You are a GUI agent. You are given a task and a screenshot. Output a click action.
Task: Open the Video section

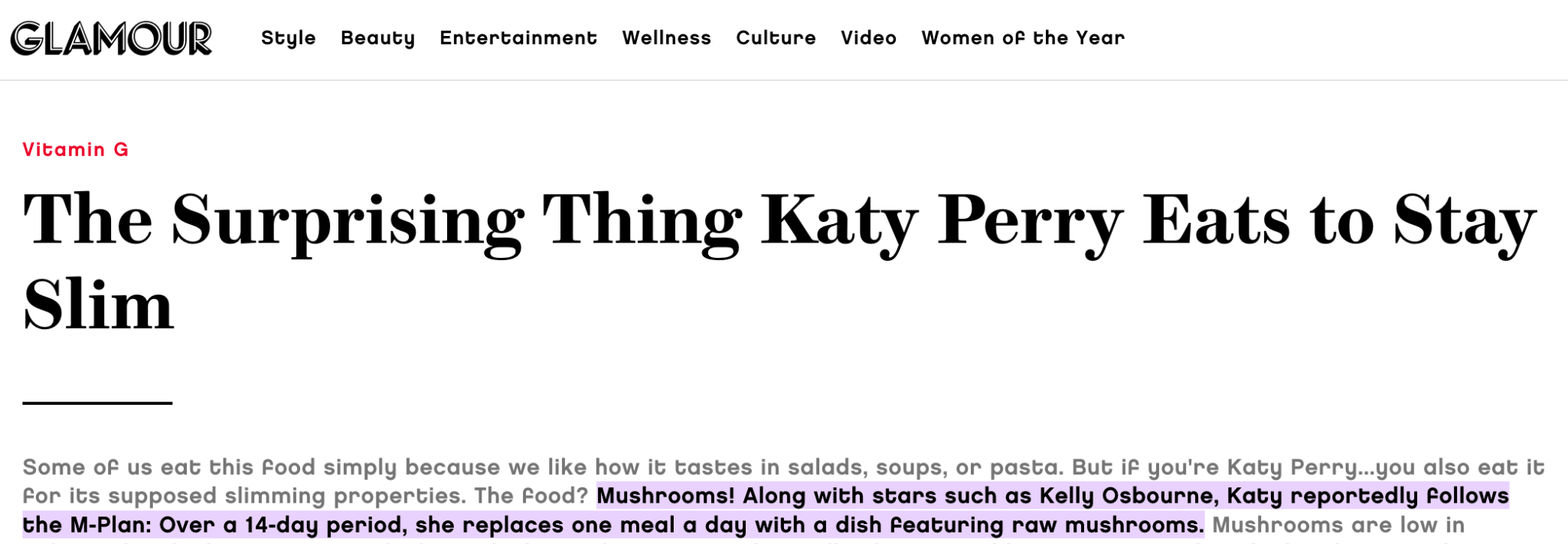click(868, 38)
